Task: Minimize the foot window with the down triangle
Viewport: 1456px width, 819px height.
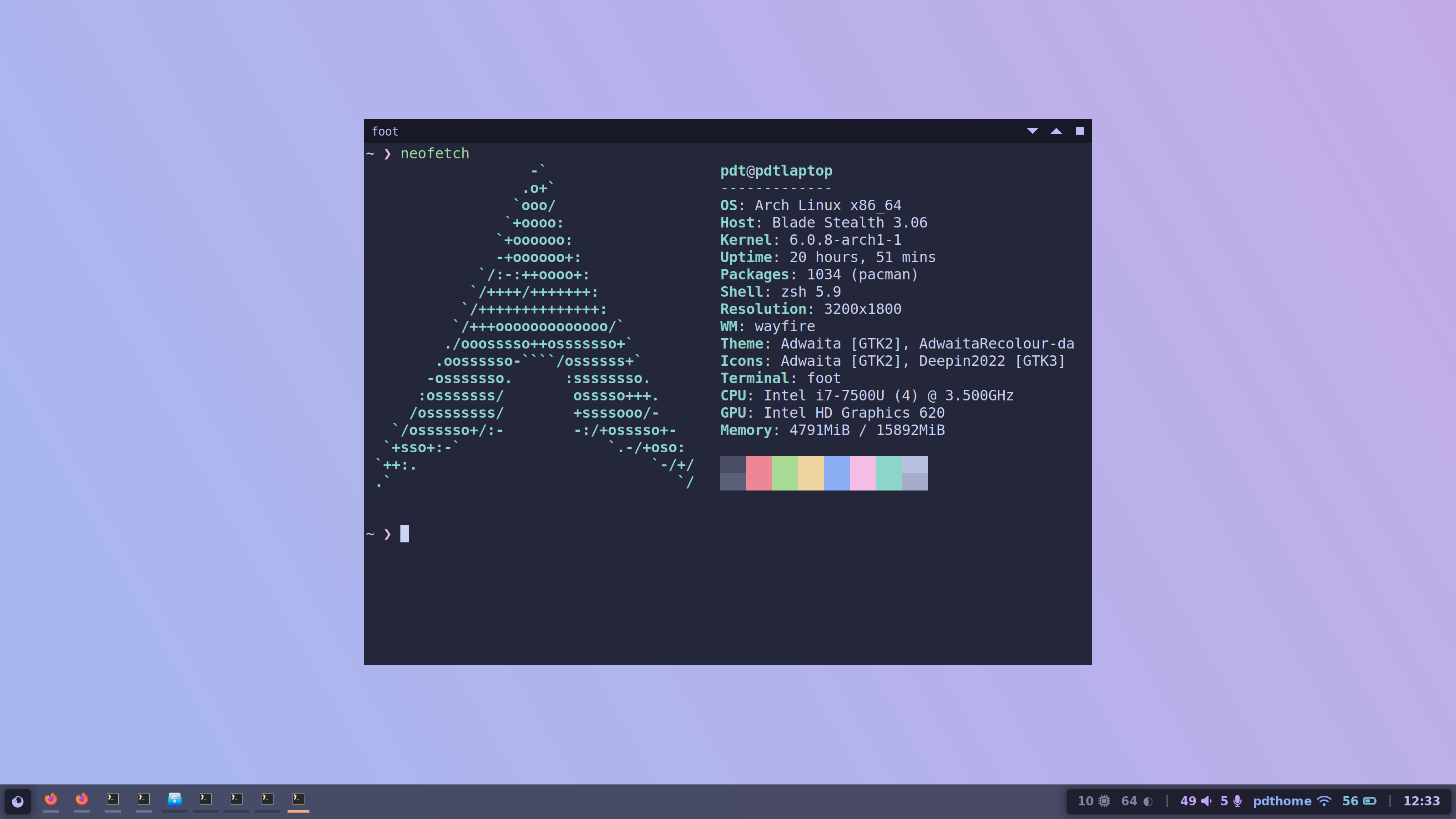Action: (1032, 131)
